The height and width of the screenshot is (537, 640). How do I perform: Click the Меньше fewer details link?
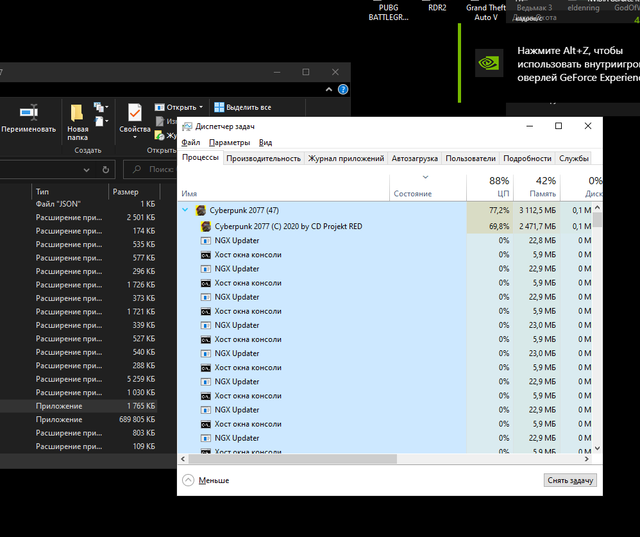[213, 480]
